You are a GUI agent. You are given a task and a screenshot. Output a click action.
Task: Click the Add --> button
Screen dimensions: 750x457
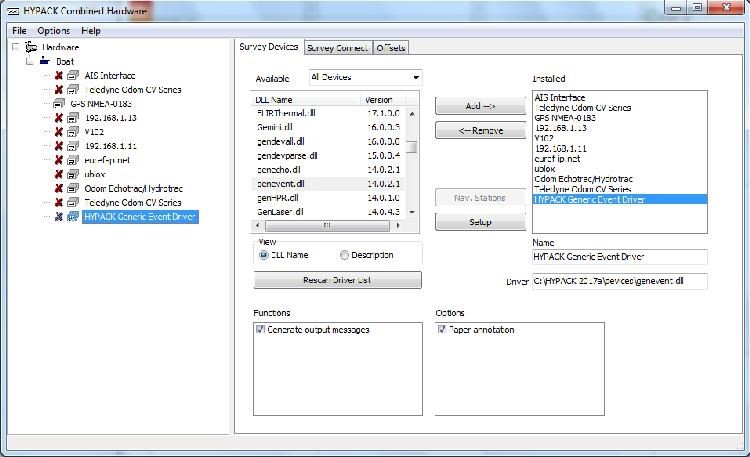coord(480,106)
